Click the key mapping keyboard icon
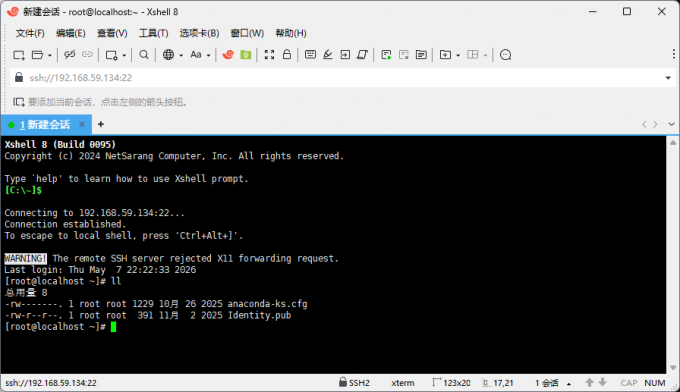Screen dimensions: 680x392 pos(310,54)
